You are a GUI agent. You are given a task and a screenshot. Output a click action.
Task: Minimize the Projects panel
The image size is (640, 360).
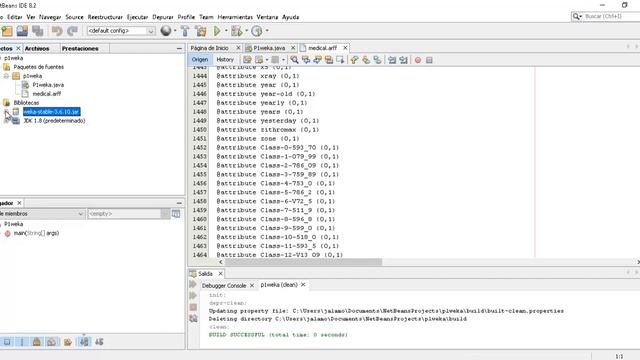pos(179,49)
